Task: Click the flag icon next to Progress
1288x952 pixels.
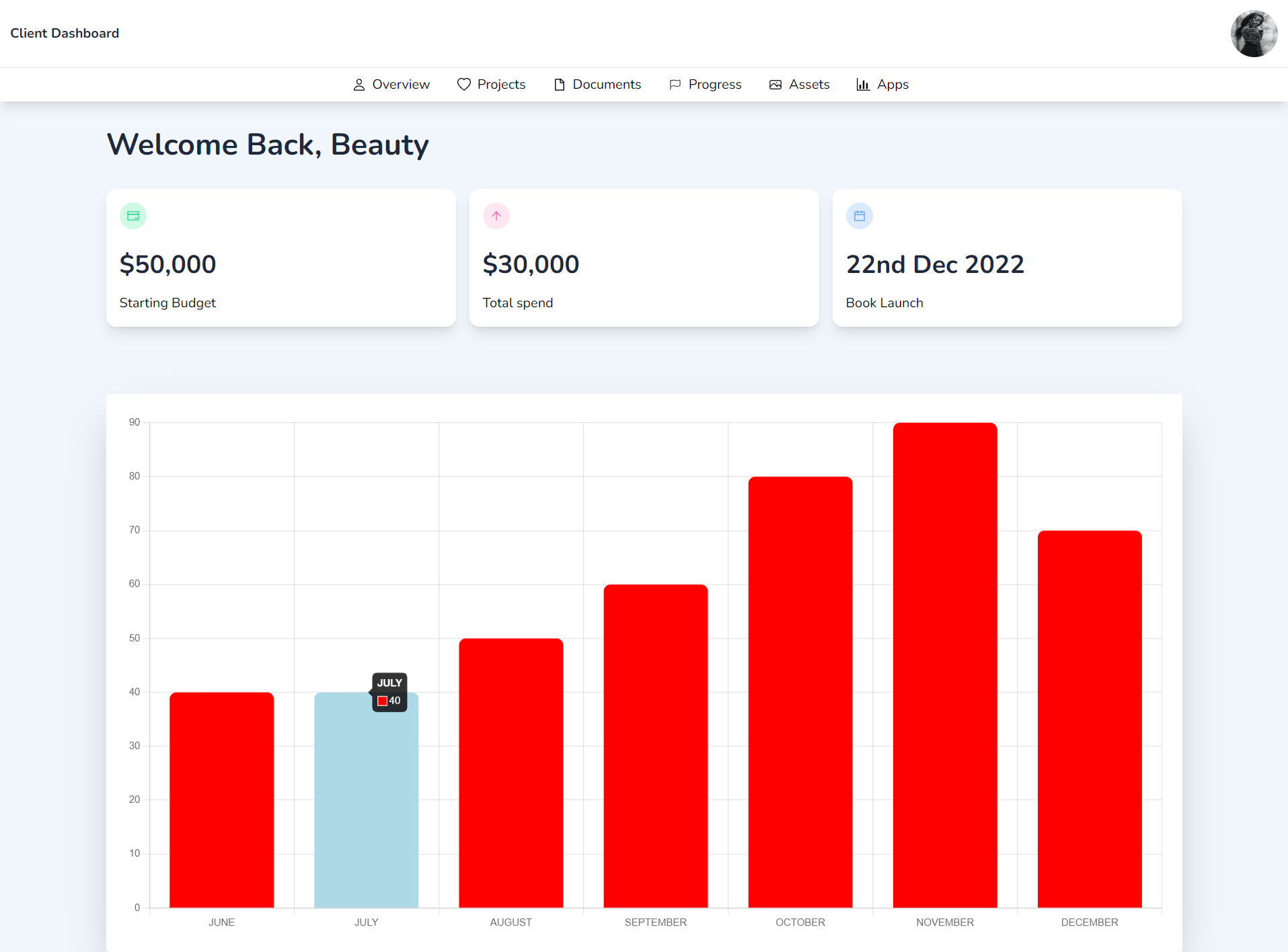Action: coord(675,85)
